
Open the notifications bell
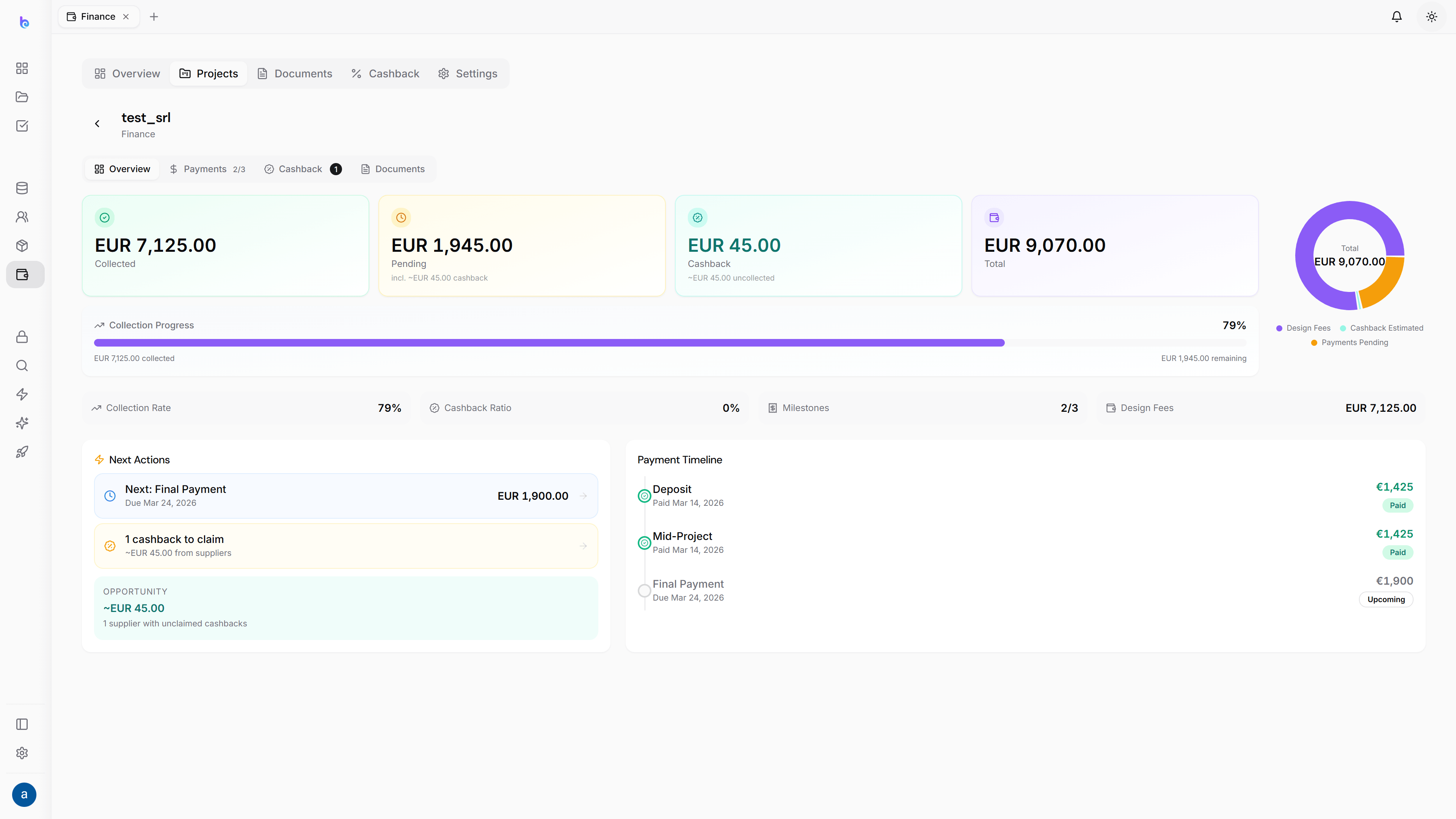pyautogui.click(x=1396, y=16)
